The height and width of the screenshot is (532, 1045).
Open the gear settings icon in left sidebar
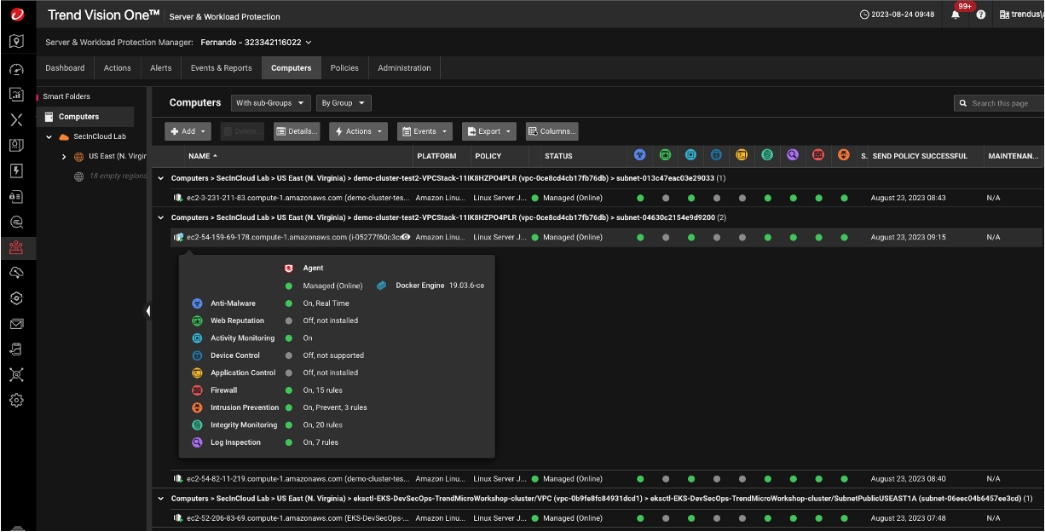[x=16, y=399]
